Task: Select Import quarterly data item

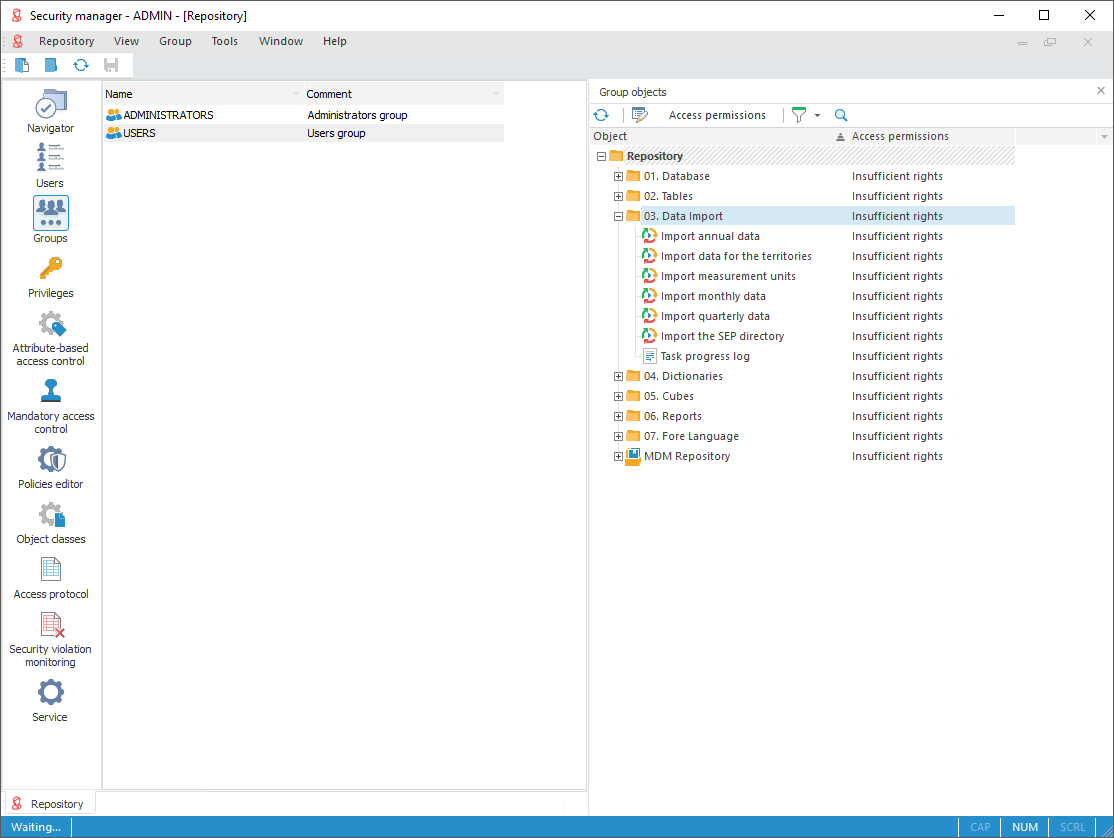Action: pyautogui.click(x=715, y=316)
